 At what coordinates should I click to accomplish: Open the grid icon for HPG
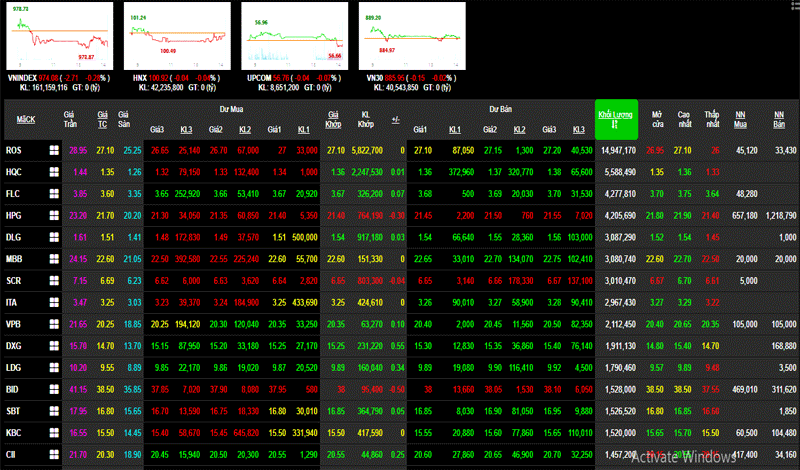pos(54,215)
